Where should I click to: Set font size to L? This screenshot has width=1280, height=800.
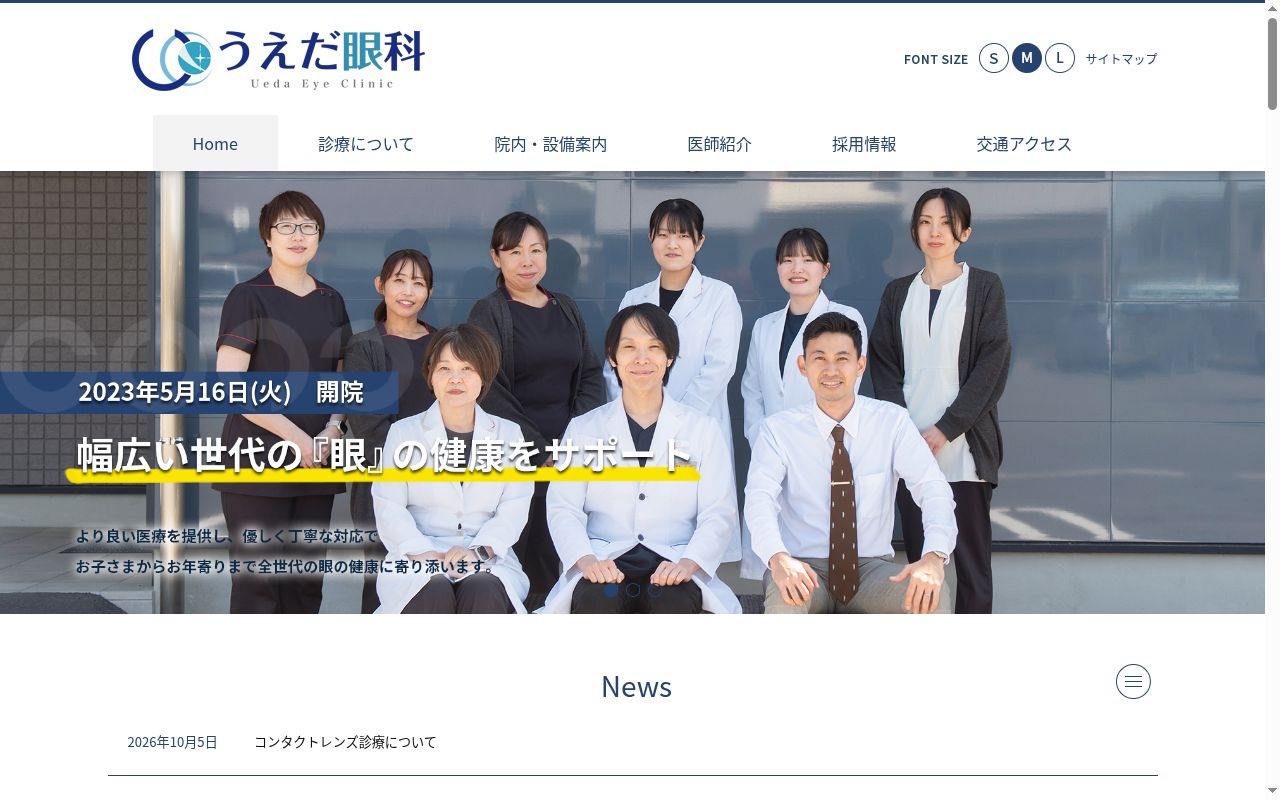pos(1060,58)
